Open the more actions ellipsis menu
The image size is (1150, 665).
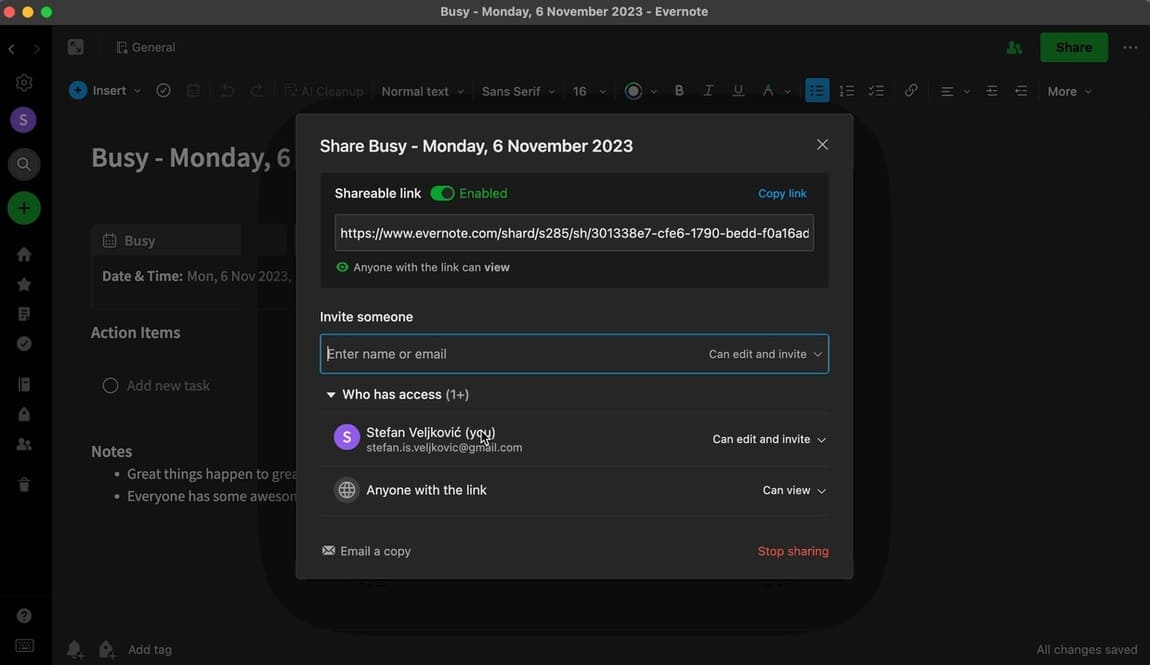coord(1130,48)
